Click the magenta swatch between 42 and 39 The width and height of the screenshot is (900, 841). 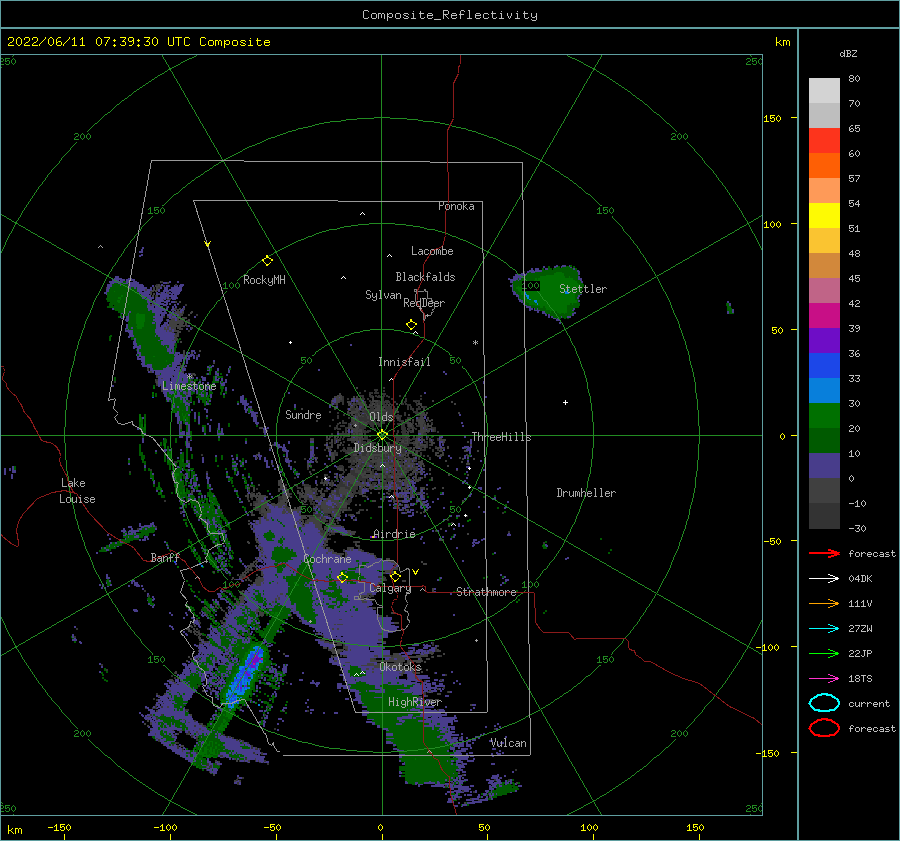click(x=824, y=315)
